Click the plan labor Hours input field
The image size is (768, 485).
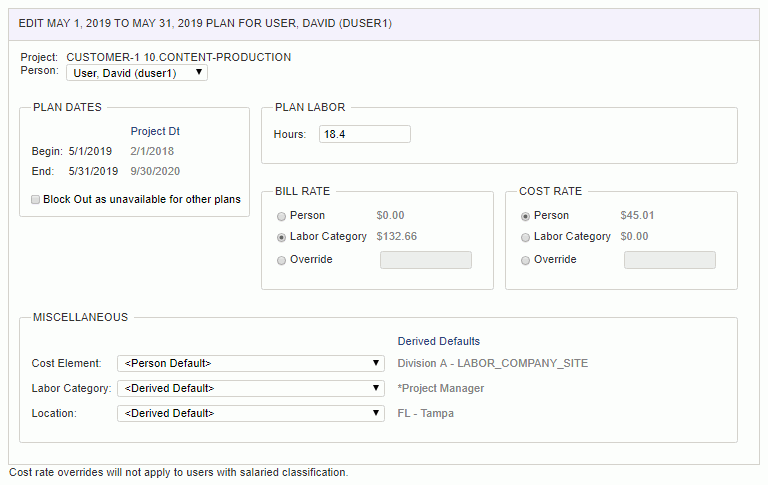pyautogui.click(x=364, y=134)
